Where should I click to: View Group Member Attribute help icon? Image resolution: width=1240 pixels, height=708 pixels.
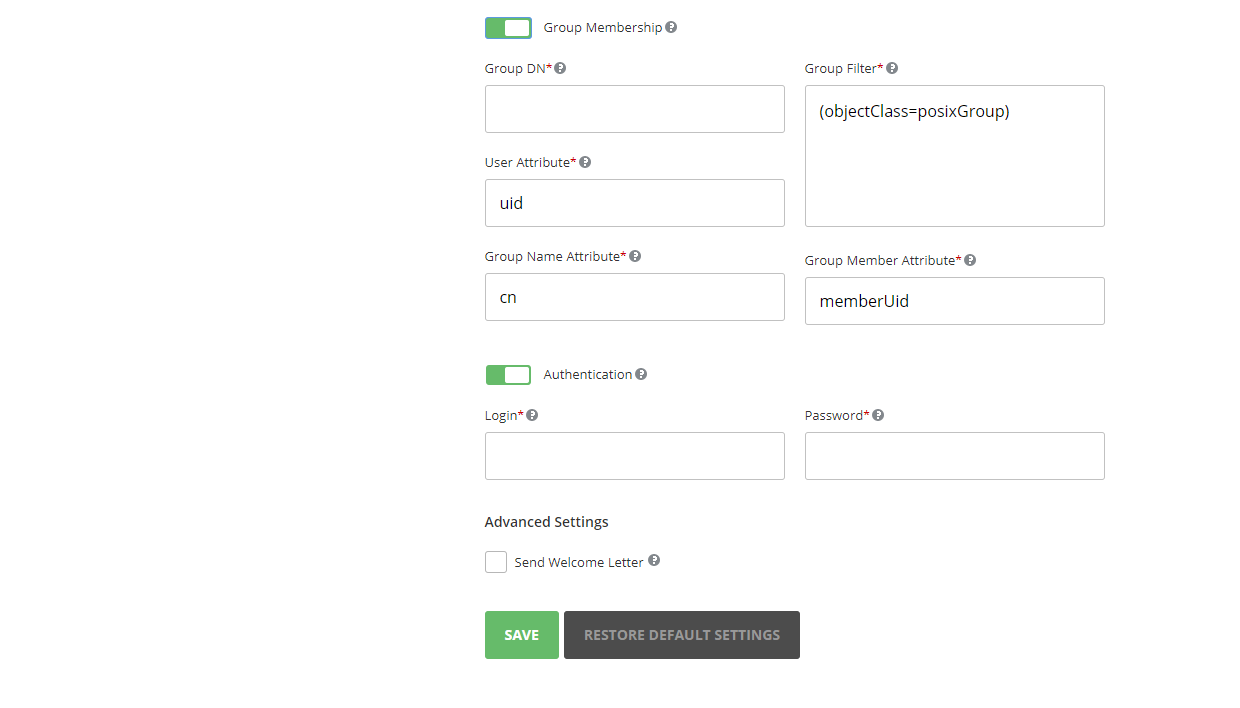pos(969,259)
